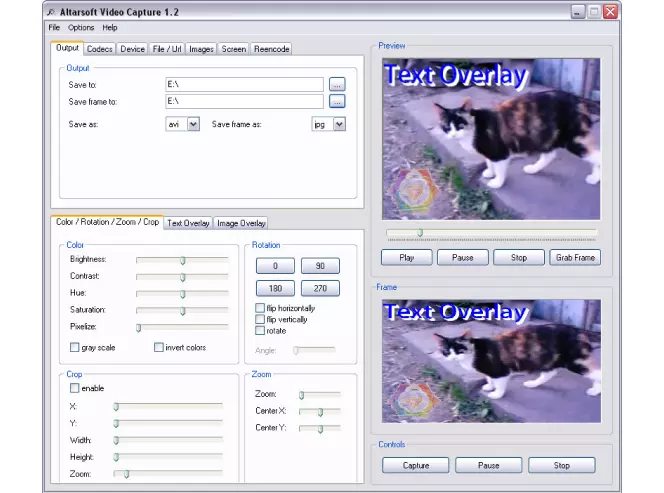
Task: Open the Image Overlay tab
Action: pos(241,223)
